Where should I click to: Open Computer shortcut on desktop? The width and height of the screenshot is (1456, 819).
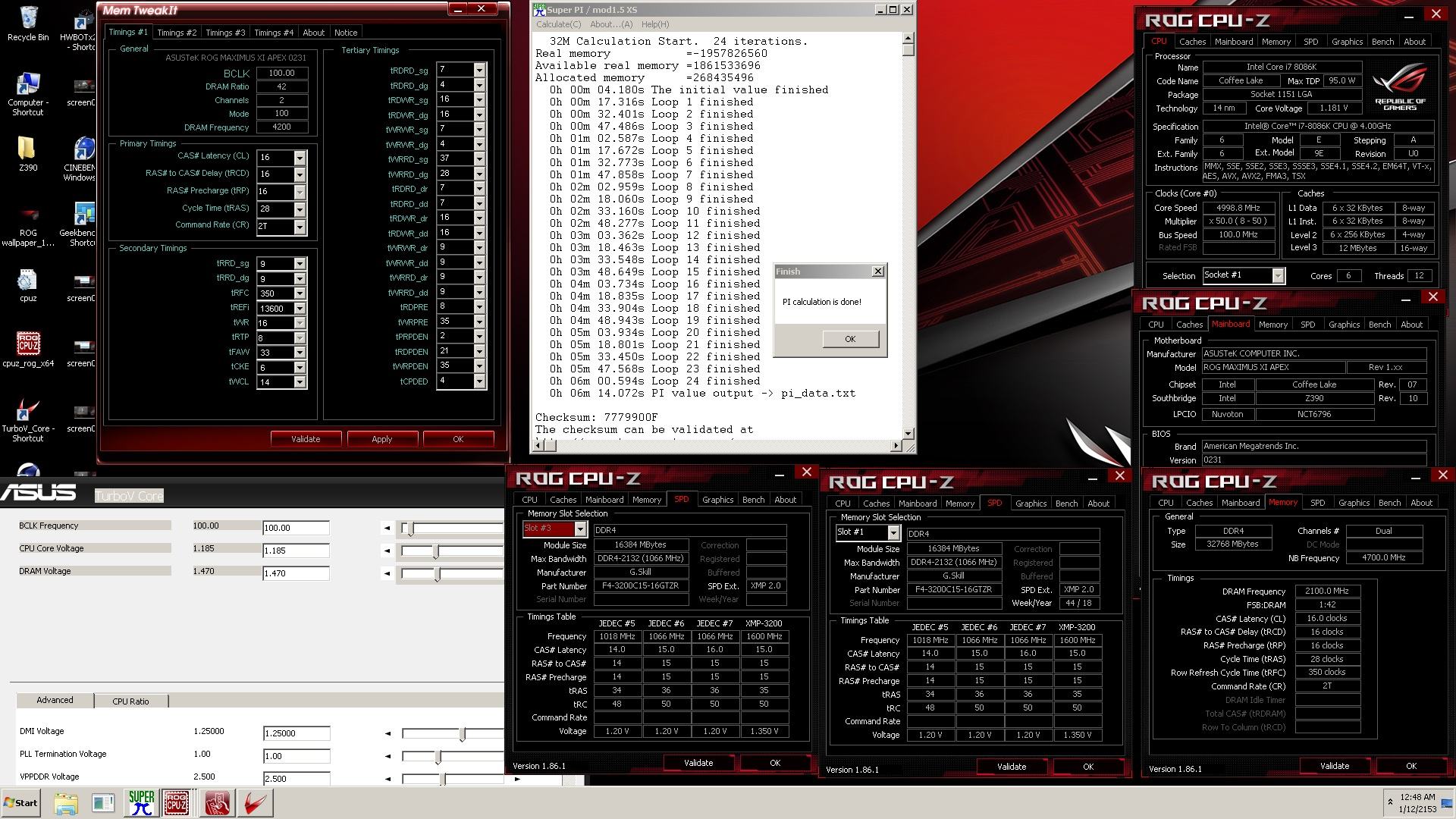click(x=28, y=94)
